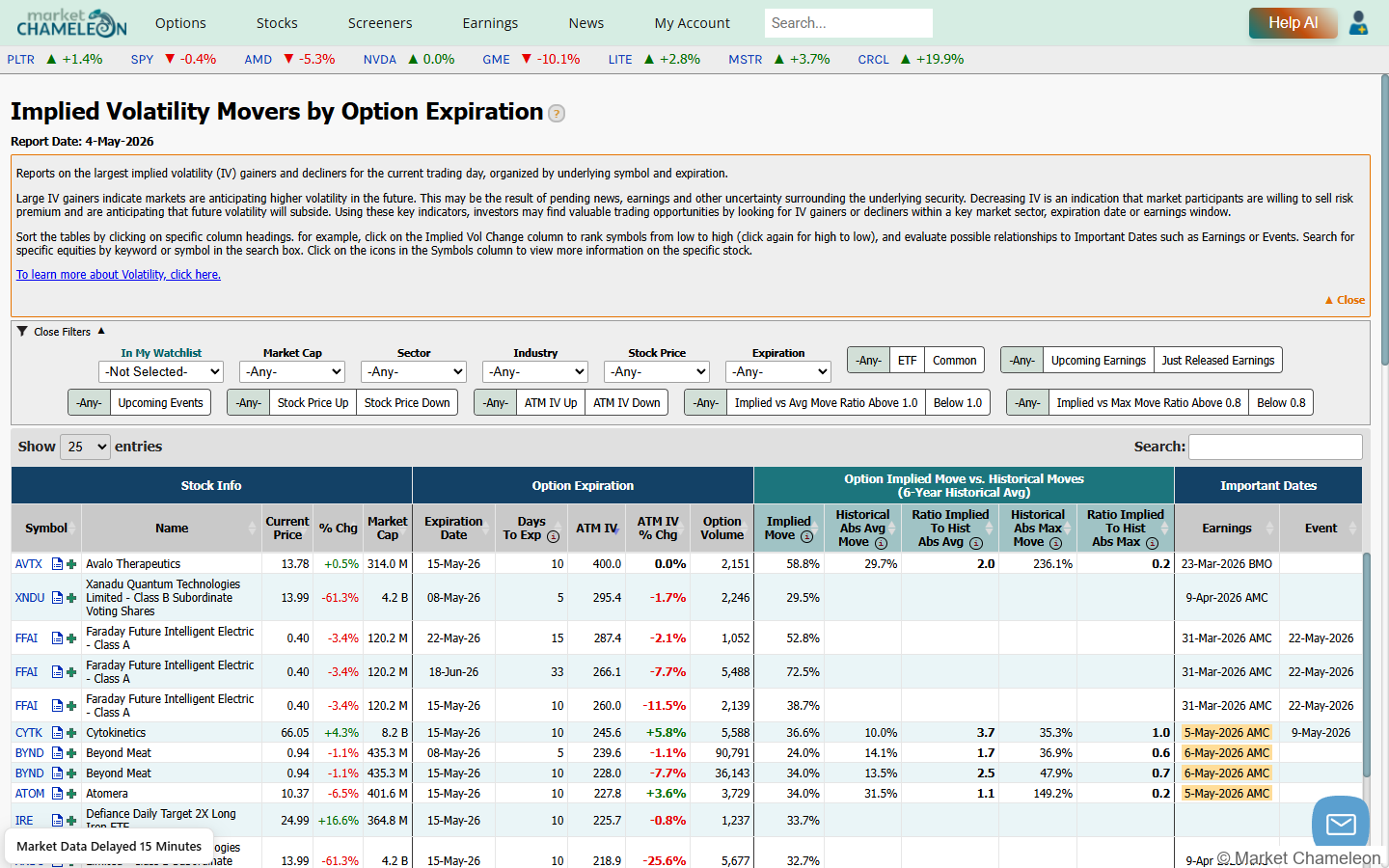The image size is (1389, 868).
Task: Select the Common stock filter toggle
Action: (x=954, y=360)
